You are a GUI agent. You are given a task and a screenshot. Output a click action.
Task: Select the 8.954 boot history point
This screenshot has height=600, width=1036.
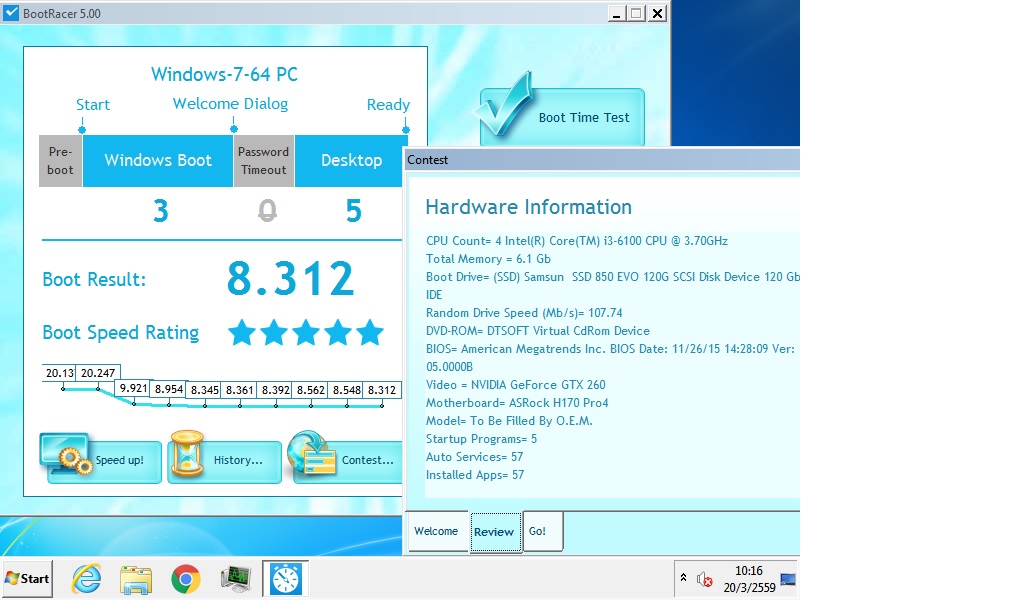(x=168, y=389)
